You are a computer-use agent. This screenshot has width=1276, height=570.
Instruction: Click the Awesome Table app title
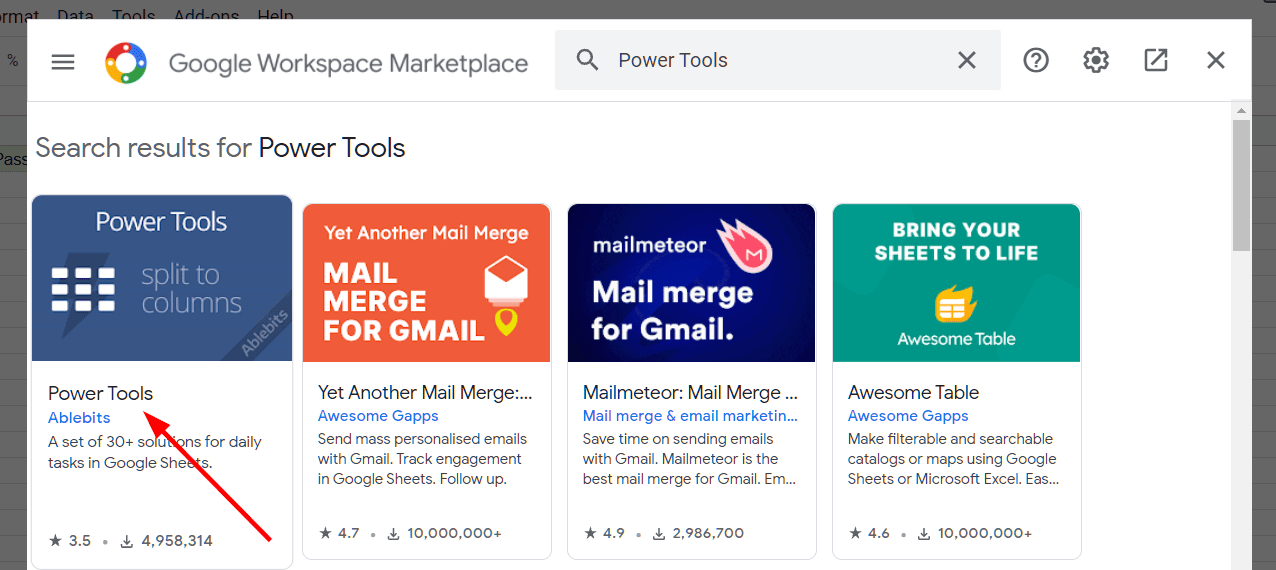(913, 392)
